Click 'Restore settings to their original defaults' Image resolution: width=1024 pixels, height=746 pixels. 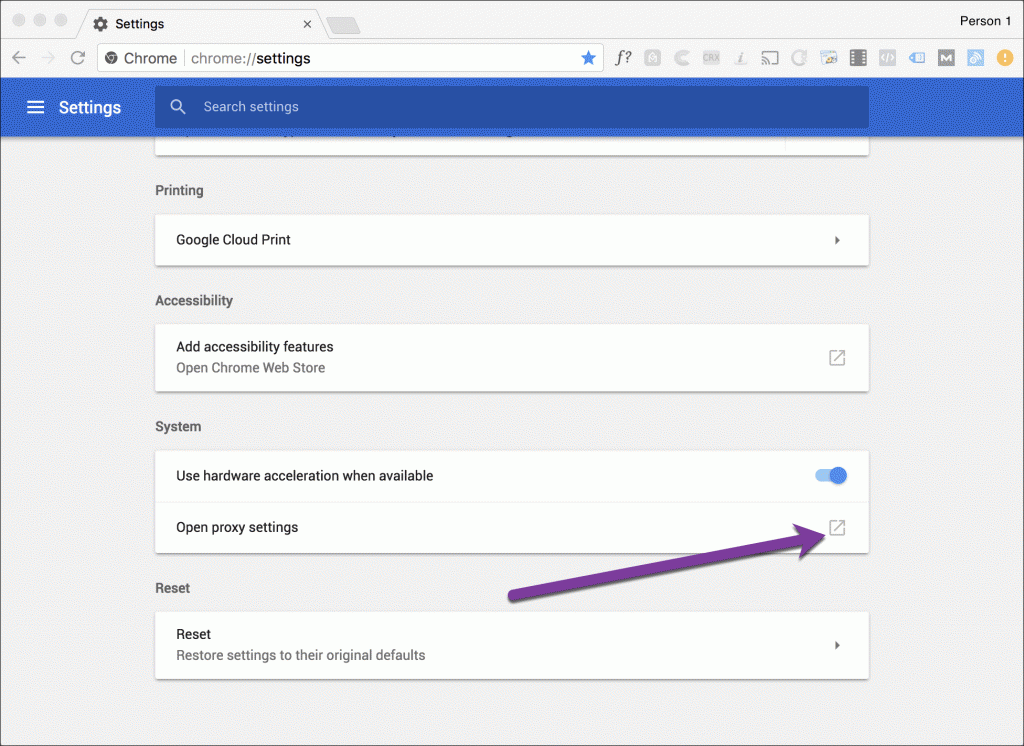[x=300, y=655]
